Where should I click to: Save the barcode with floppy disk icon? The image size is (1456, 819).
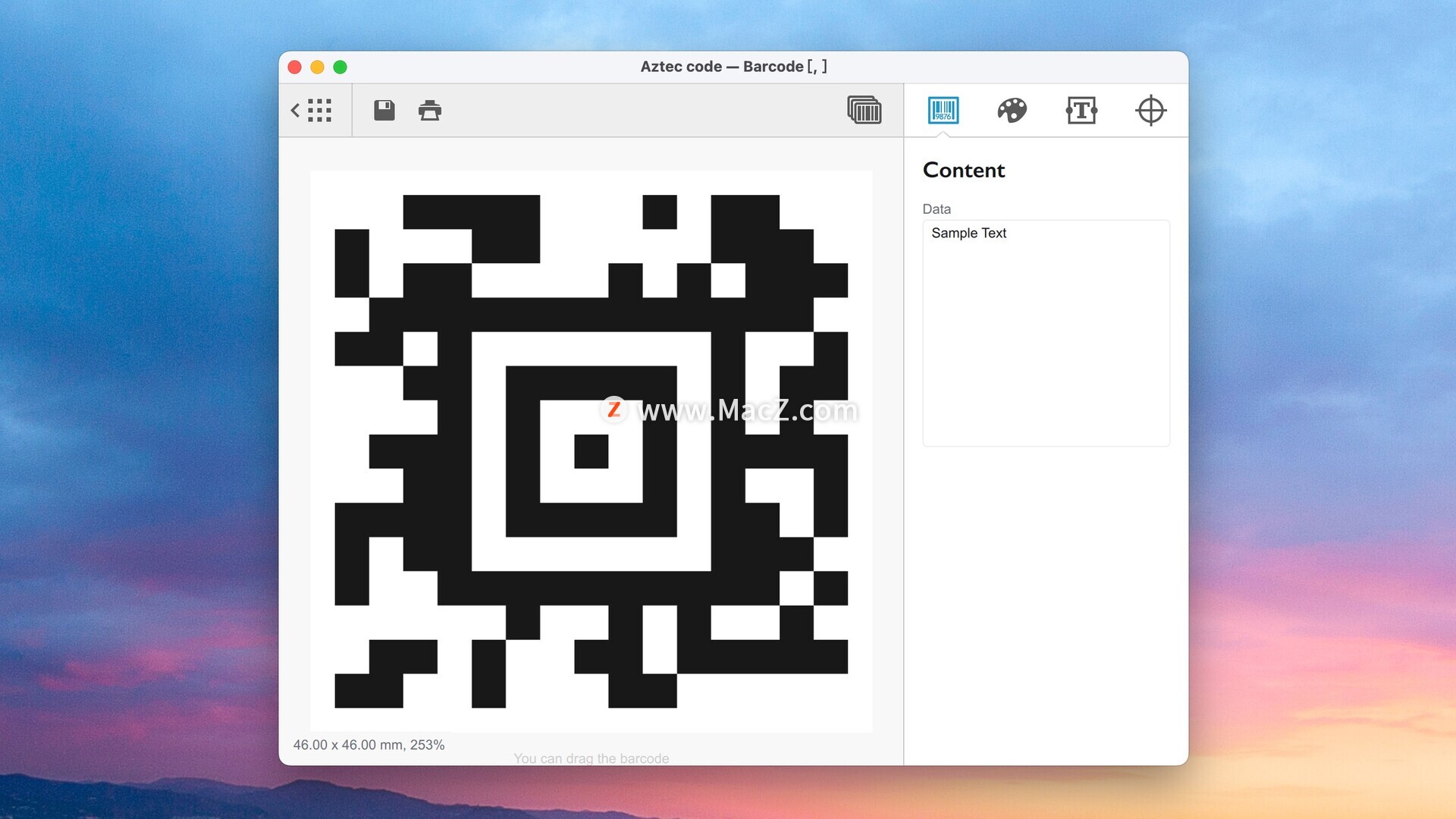coord(384,111)
